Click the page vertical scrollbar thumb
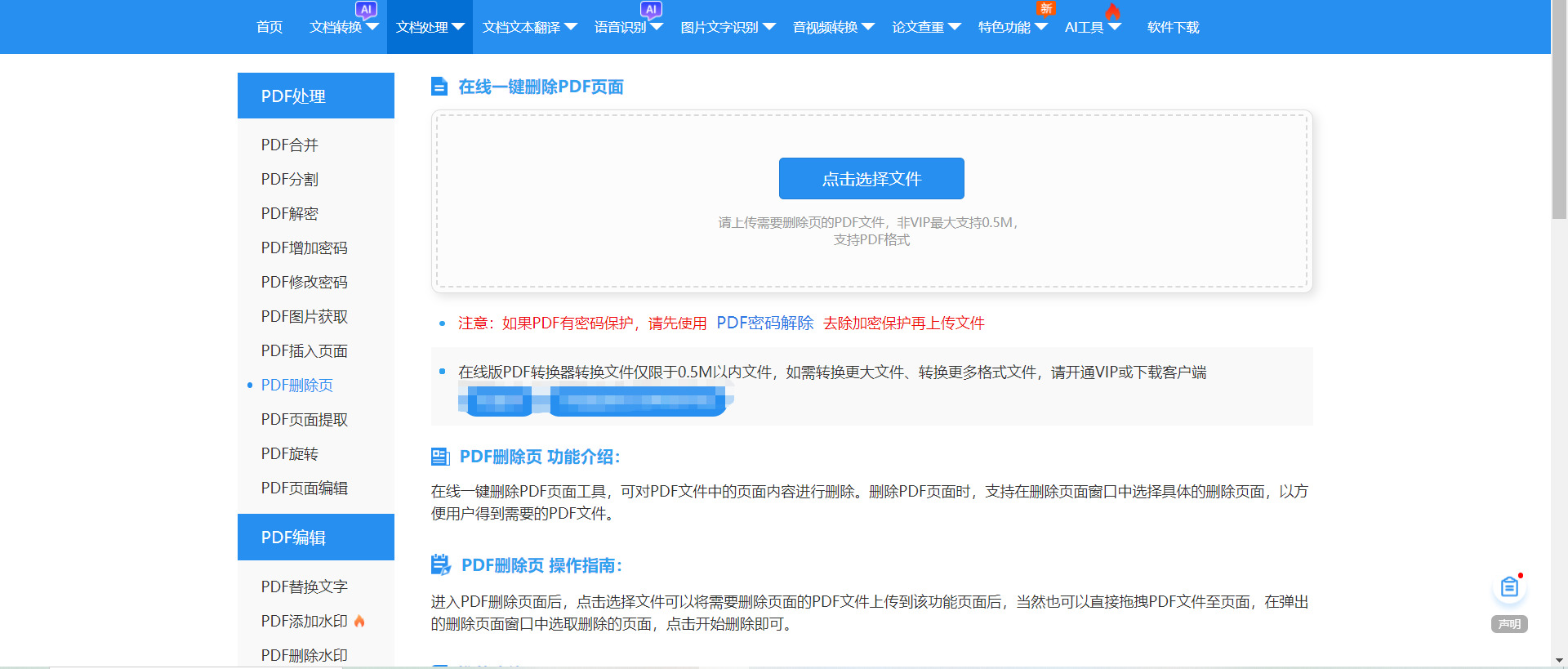 tap(1559, 114)
